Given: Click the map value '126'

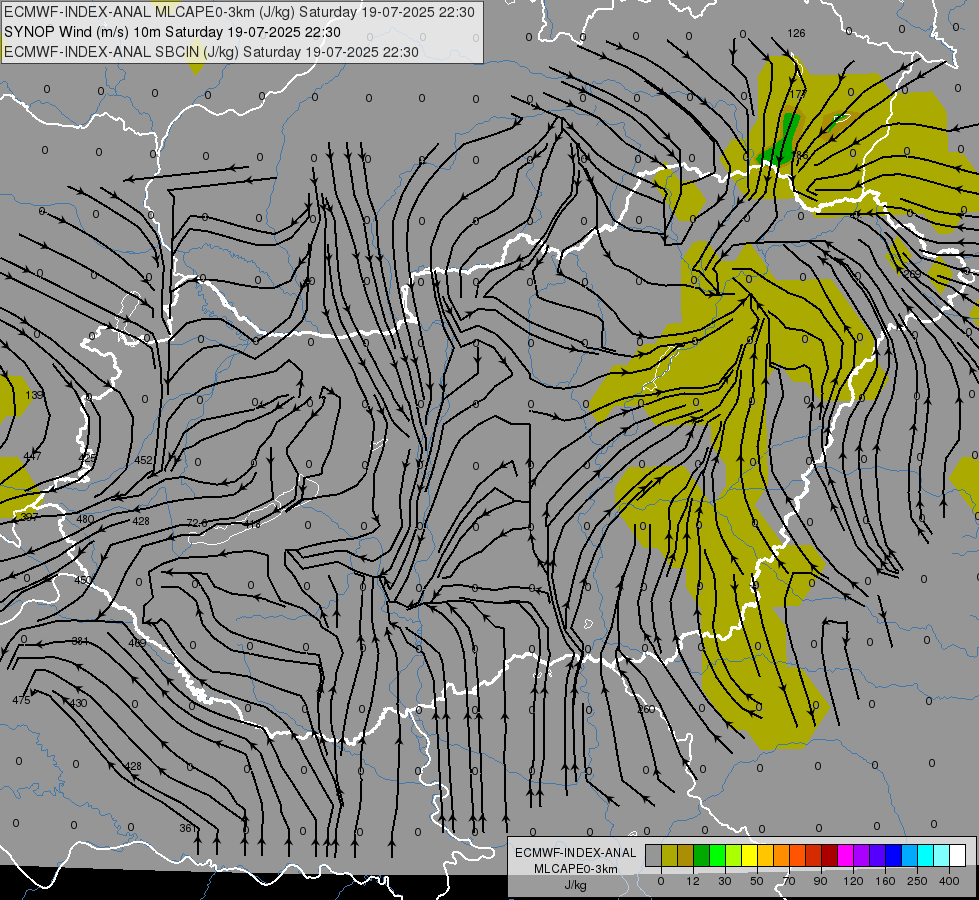Looking at the screenshot, I should pos(796,34).
